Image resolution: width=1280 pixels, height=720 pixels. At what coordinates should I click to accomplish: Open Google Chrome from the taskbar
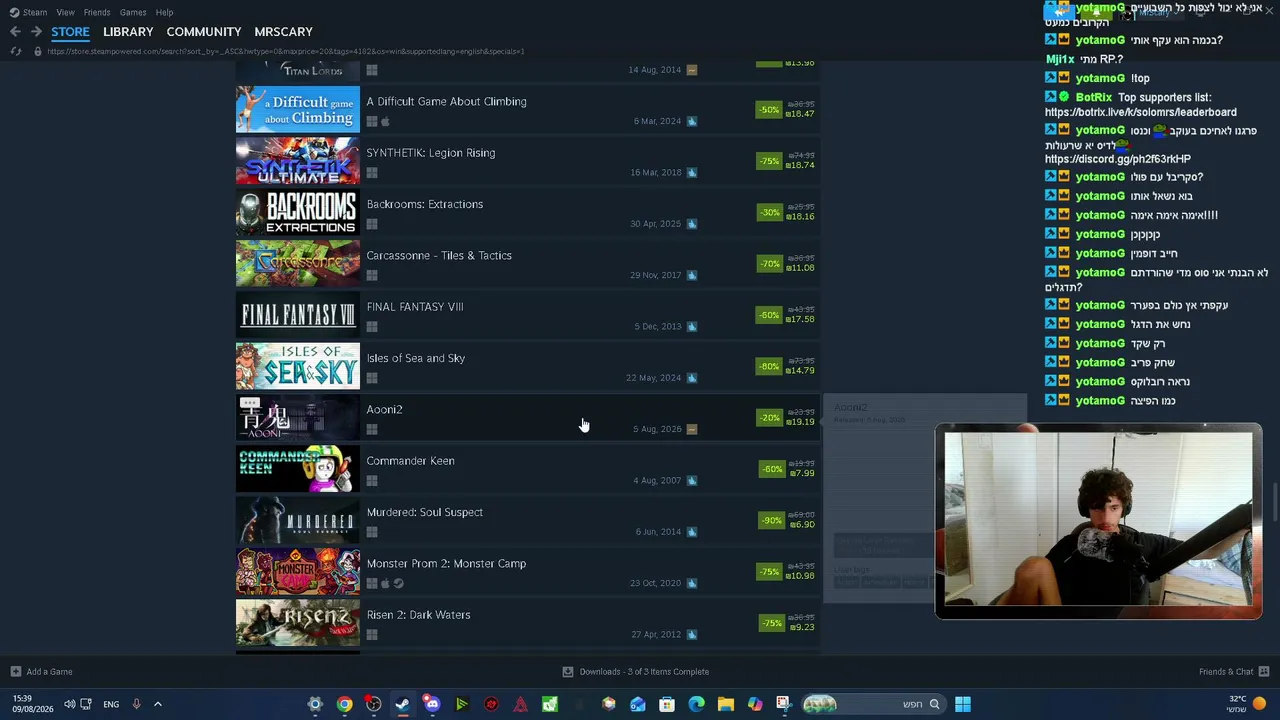(344, 704)
